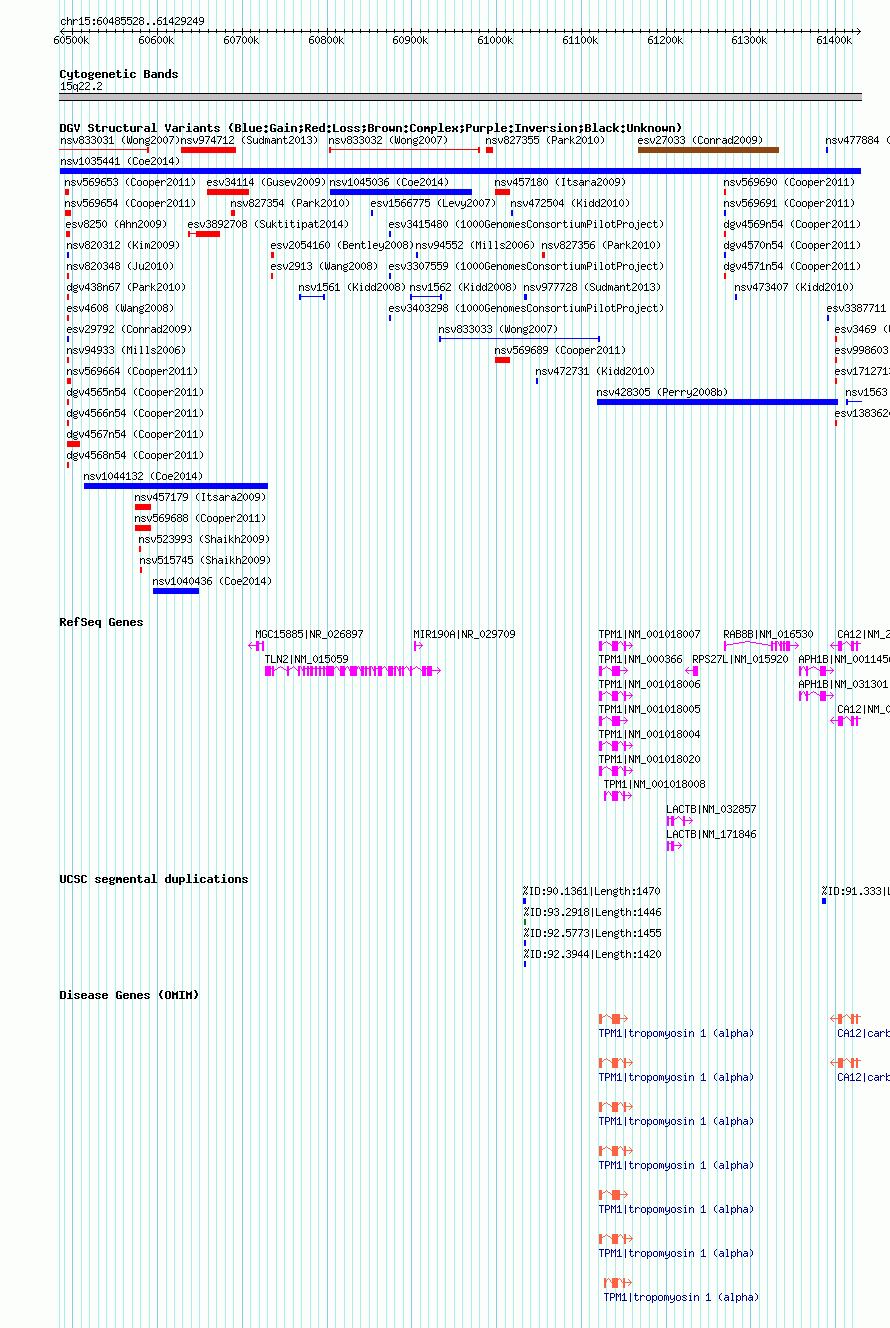The width and height of the screenshot is (890, 1328).
Task: Open gene MIR190A|NR_029709 label
Action: (x=465, y=635)
